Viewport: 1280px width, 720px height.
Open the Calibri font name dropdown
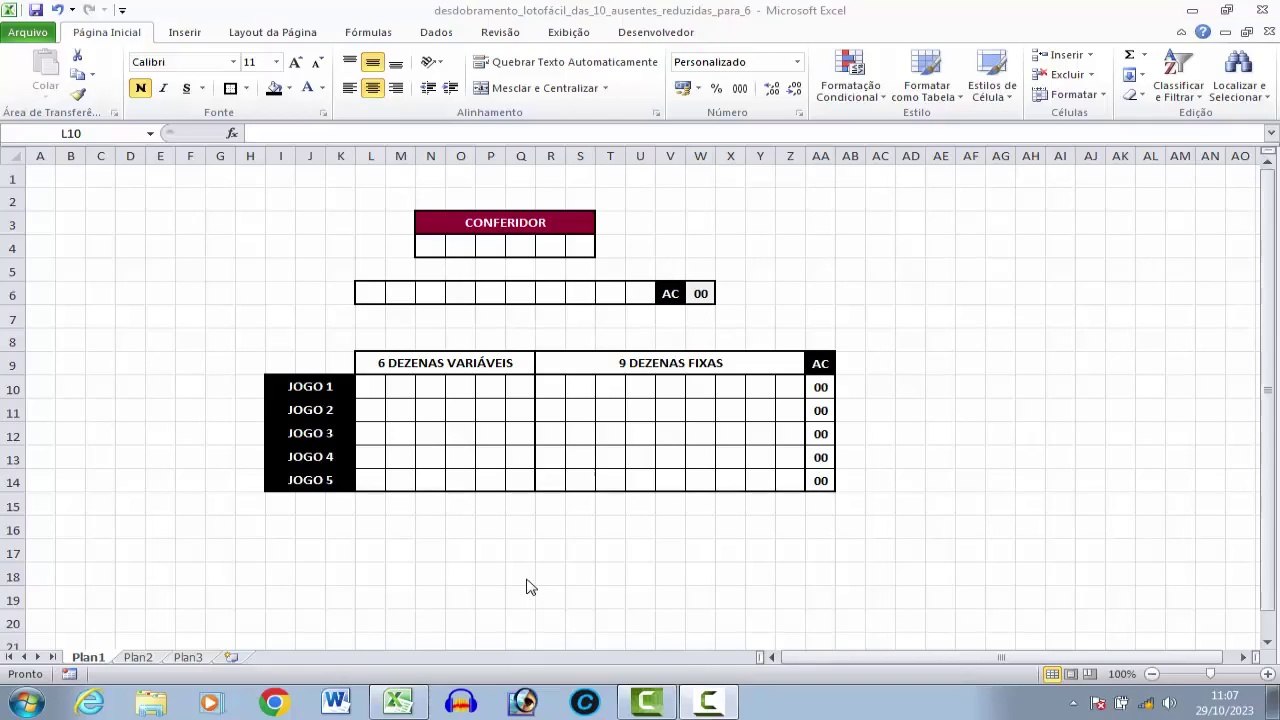click(x=233, y=62)
